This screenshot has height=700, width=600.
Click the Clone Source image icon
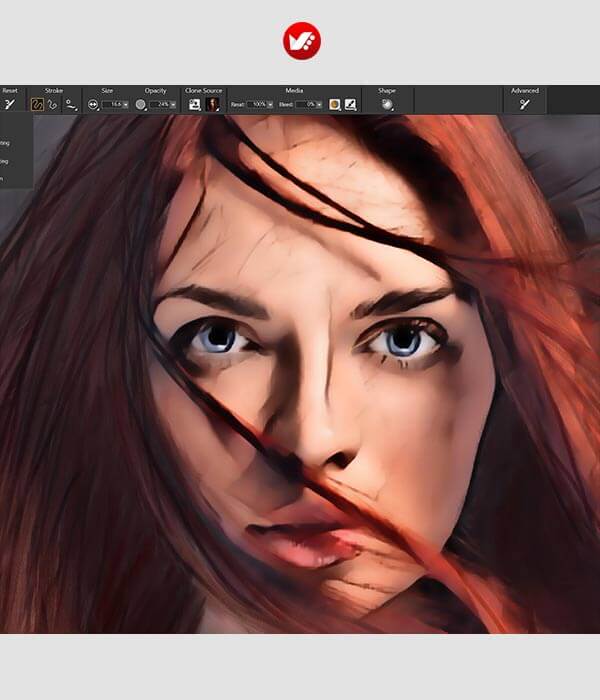195,104
